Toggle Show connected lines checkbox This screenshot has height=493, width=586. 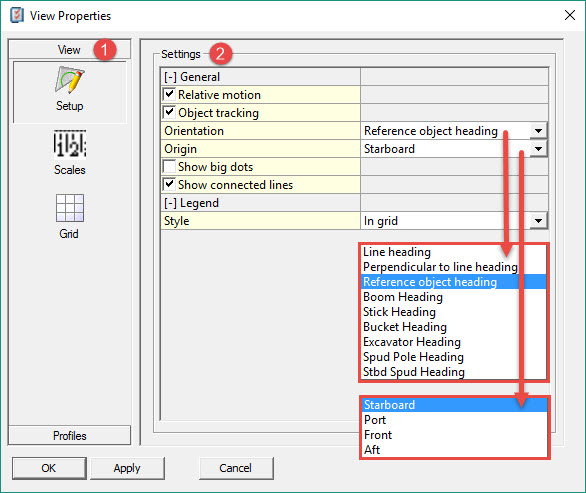(x=169, y=184)
